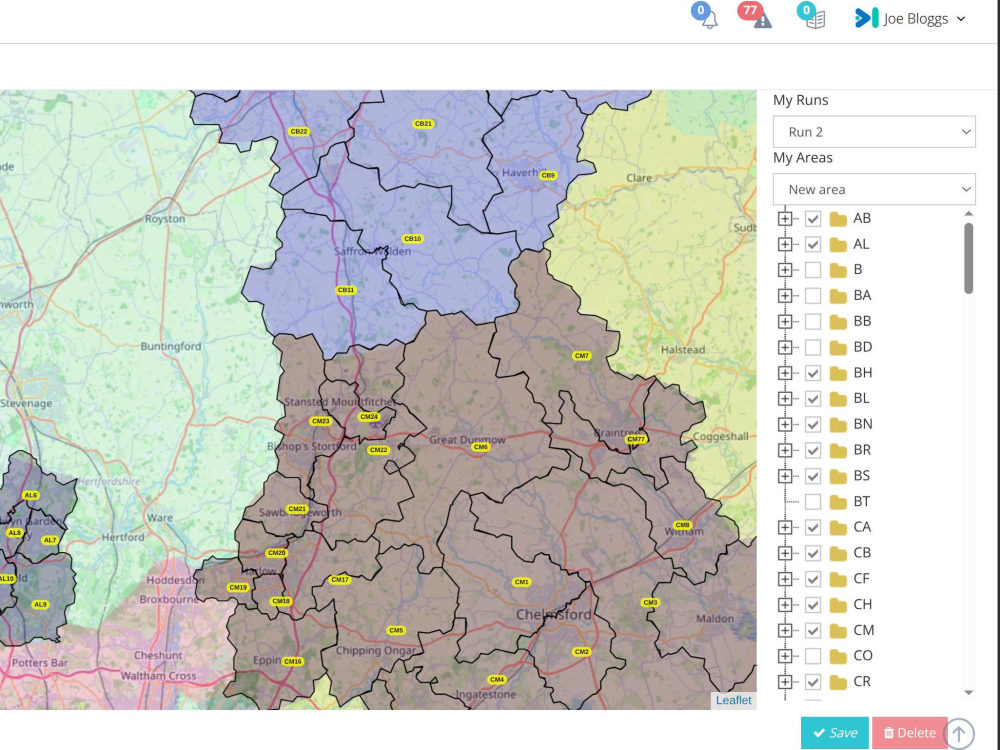Click the tree scrollbar up arrow
The image size is (1000, 750).
click(x=969, y=214)
